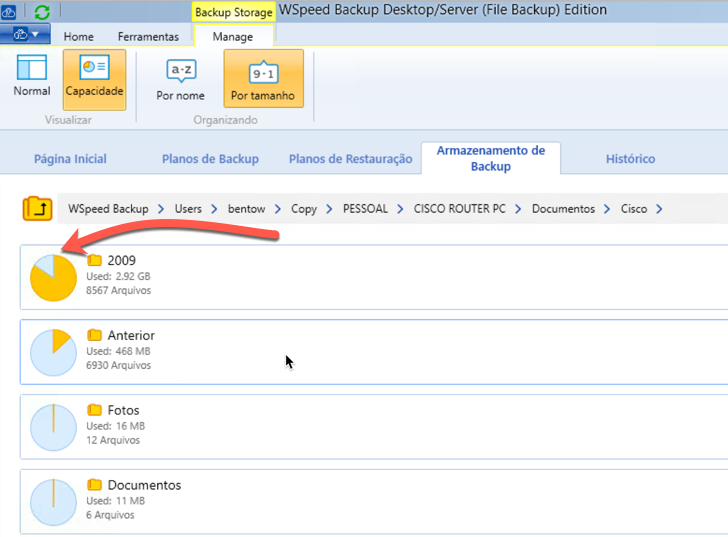
Task: Click the Anterior folder icon
Action: click(94, 335)
